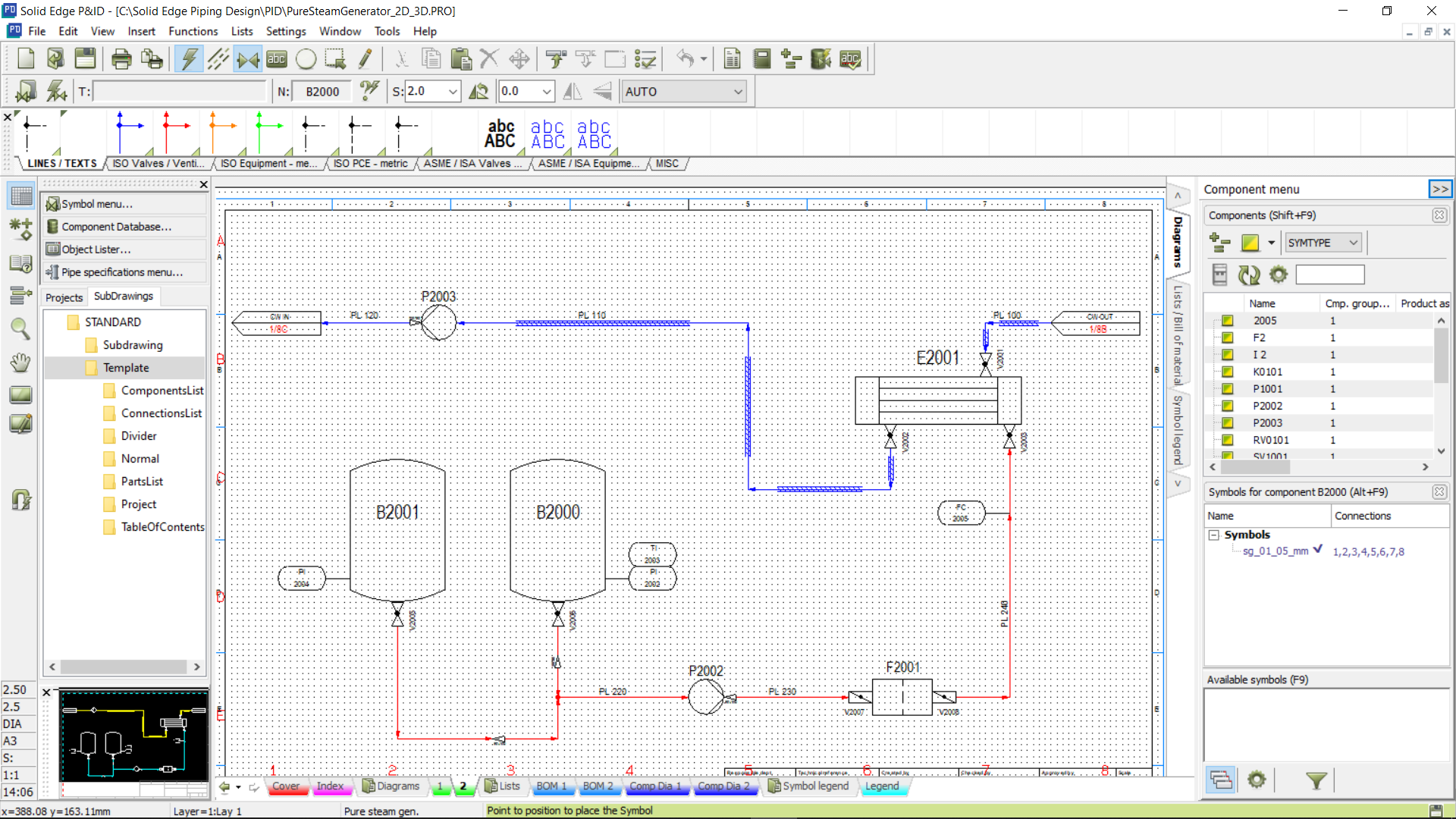Click the Save diskette icon
Screen dimensions: 1456x819
click(85, 59)
